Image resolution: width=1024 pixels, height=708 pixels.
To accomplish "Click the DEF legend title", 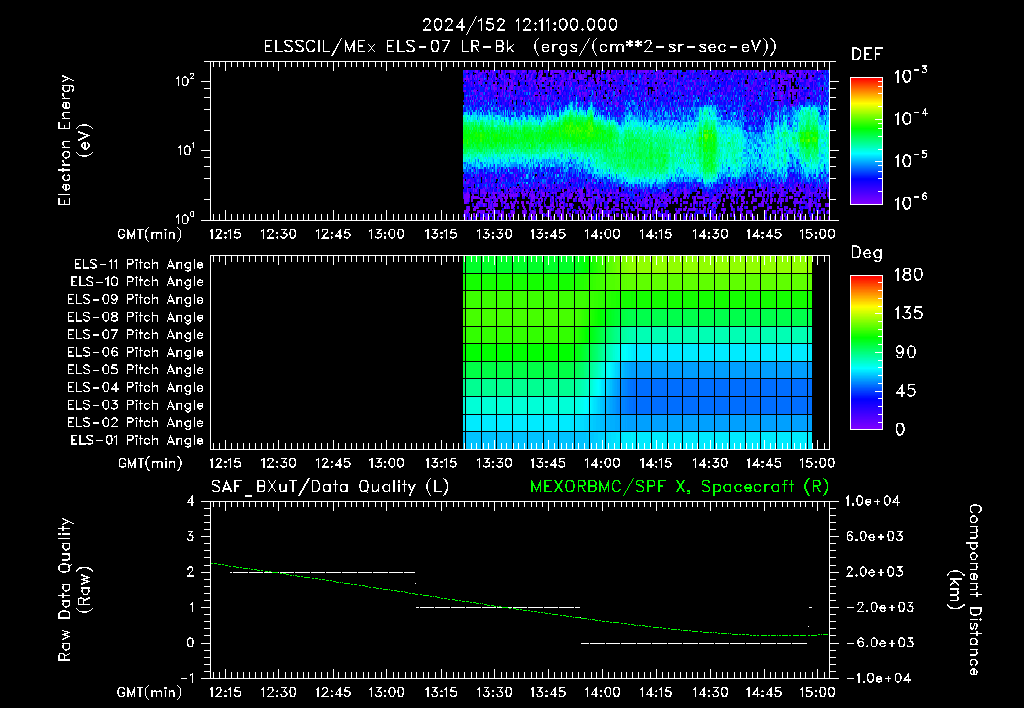I will tap(867, 55).
